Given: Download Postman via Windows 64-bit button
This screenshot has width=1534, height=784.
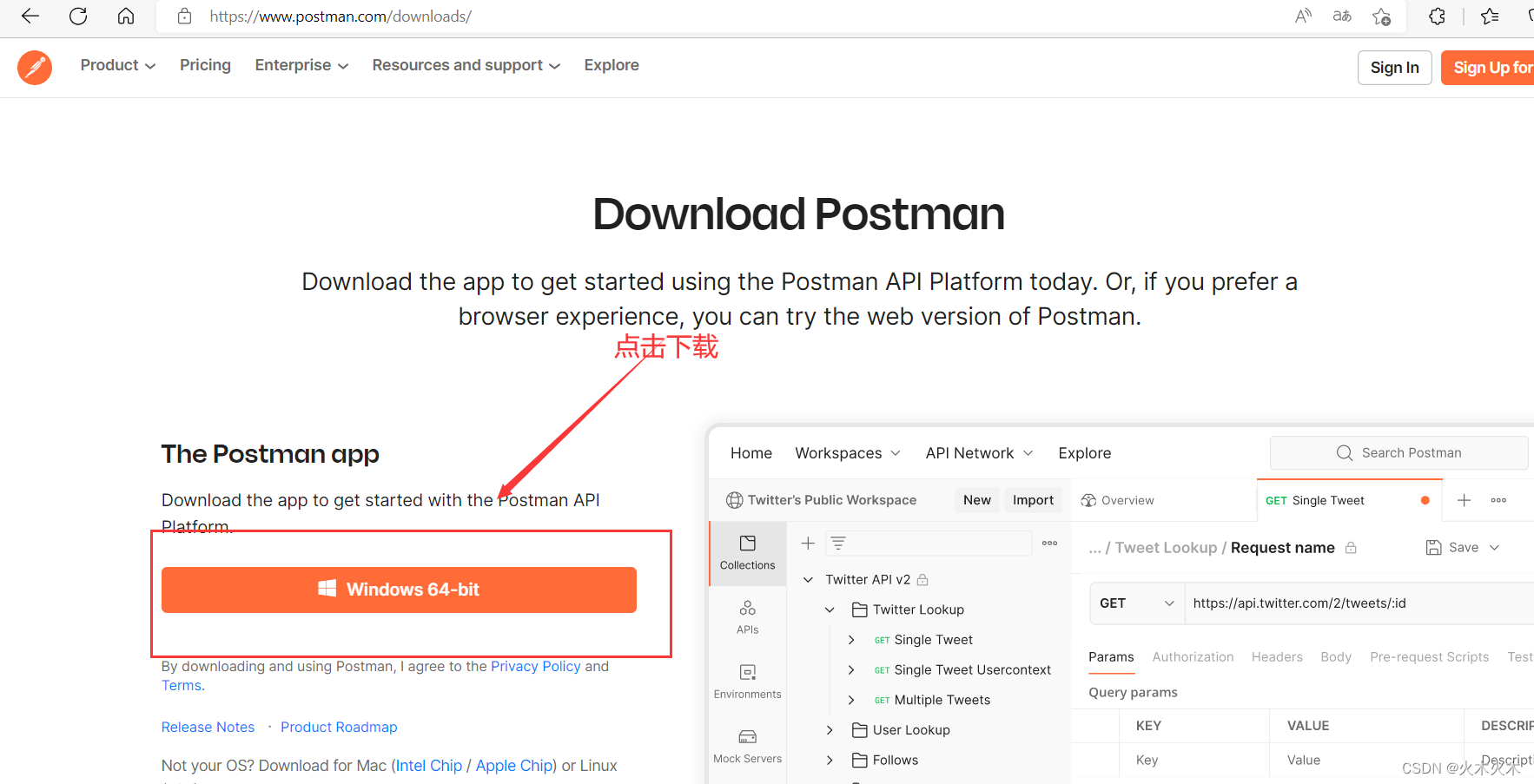Looking at the screenshot, I should click(x=399, y=590).
